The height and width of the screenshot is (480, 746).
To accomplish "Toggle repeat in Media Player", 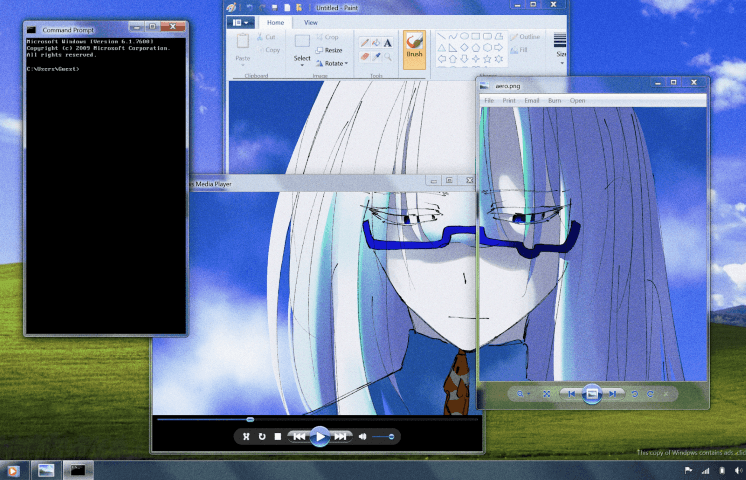I will [x=262, y=436].
